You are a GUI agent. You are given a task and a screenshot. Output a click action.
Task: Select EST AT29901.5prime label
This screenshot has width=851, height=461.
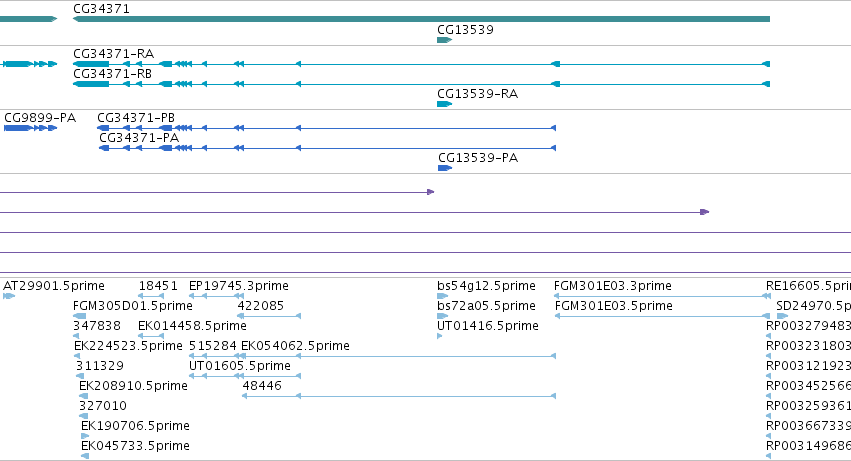click(54, 286)
